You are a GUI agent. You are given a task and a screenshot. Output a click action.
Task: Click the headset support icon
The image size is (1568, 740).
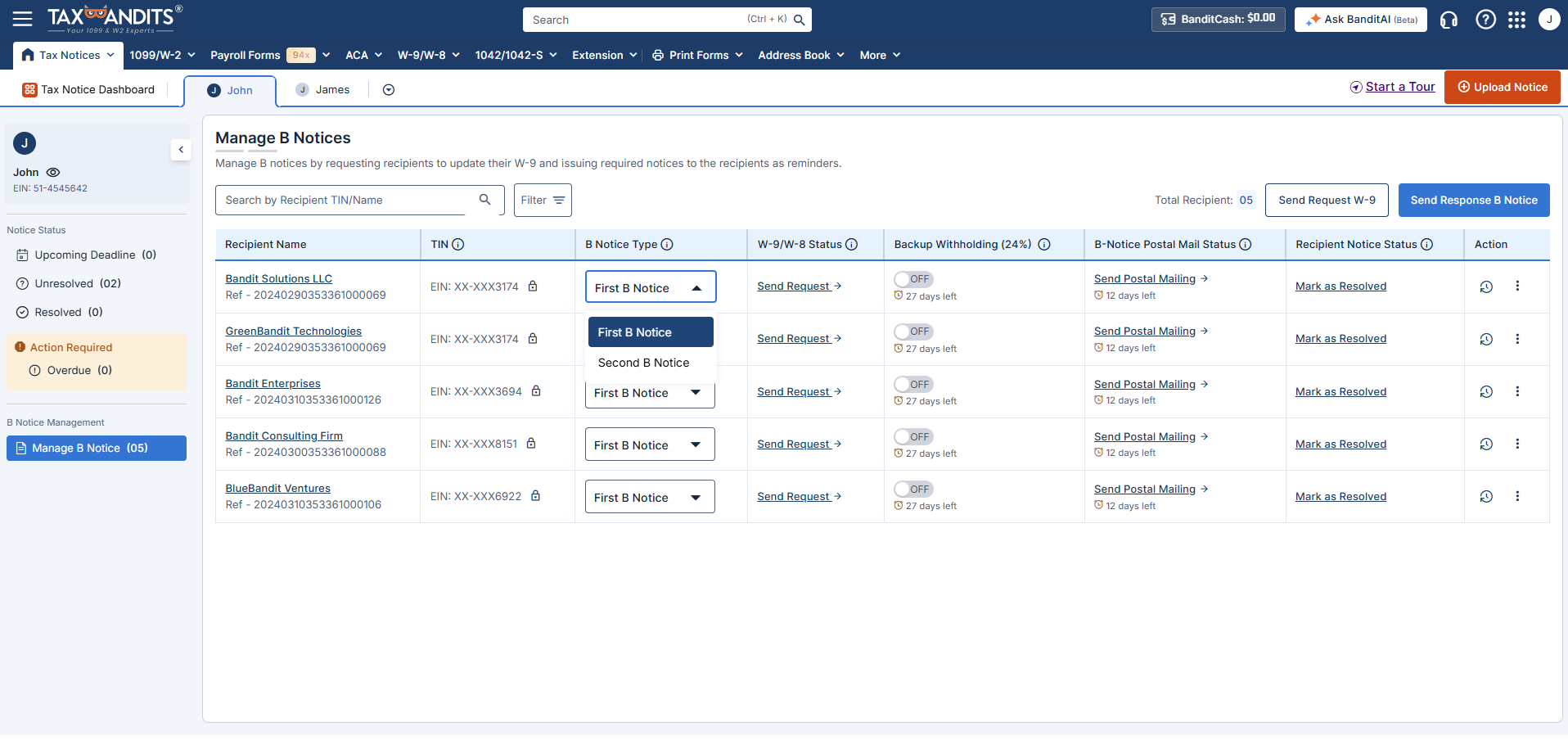point(1449,20)
